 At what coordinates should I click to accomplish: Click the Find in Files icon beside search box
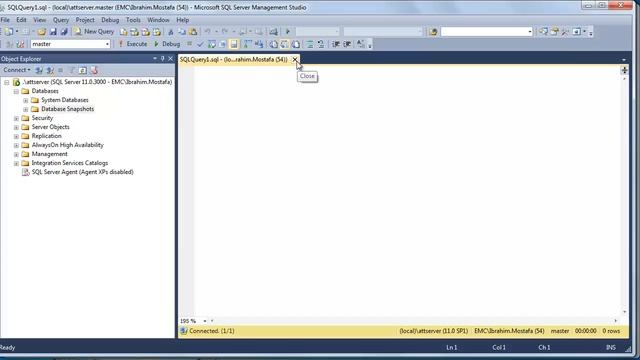tap(433, 31)
